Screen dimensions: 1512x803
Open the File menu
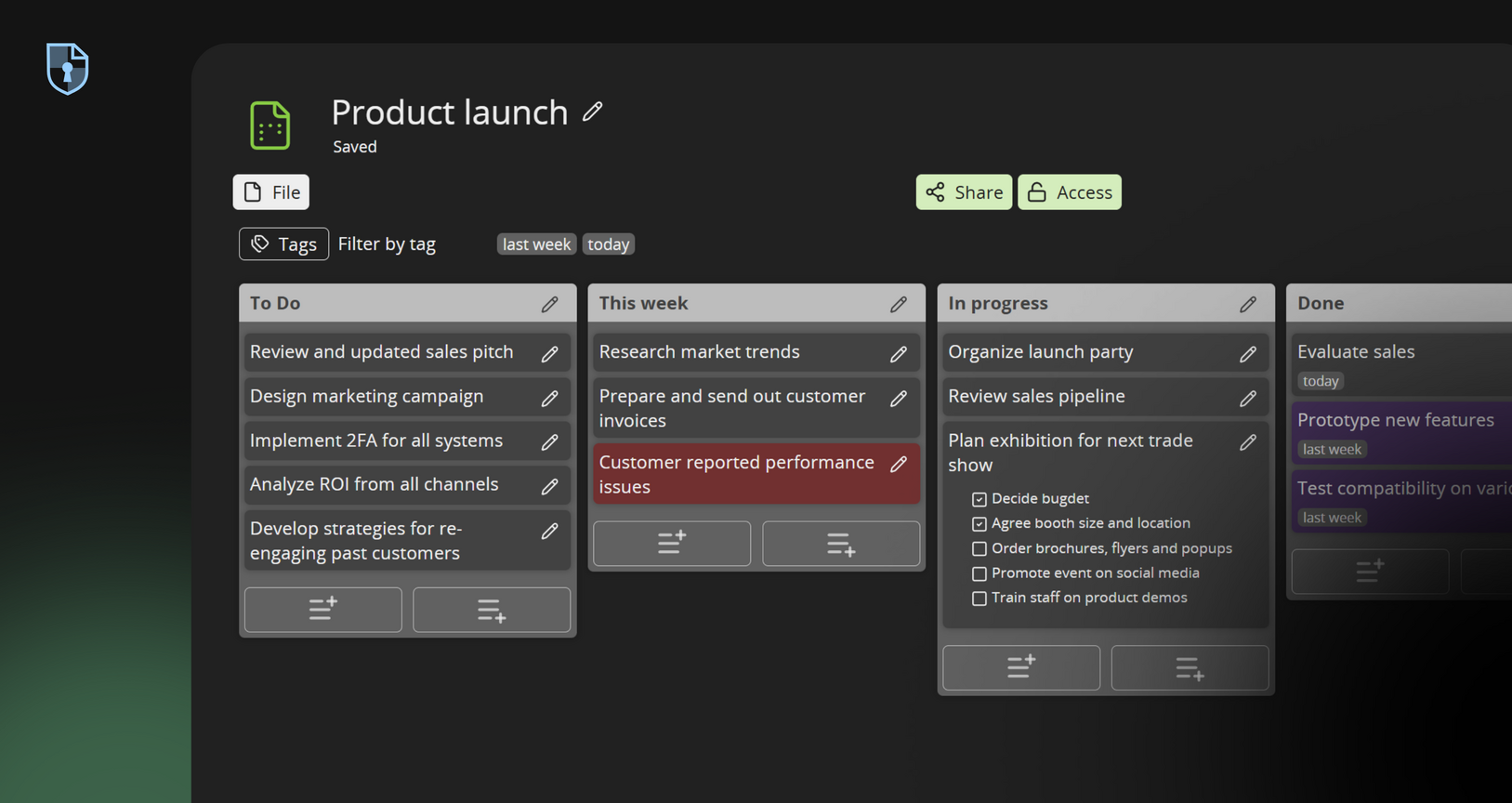pos(271,192)
